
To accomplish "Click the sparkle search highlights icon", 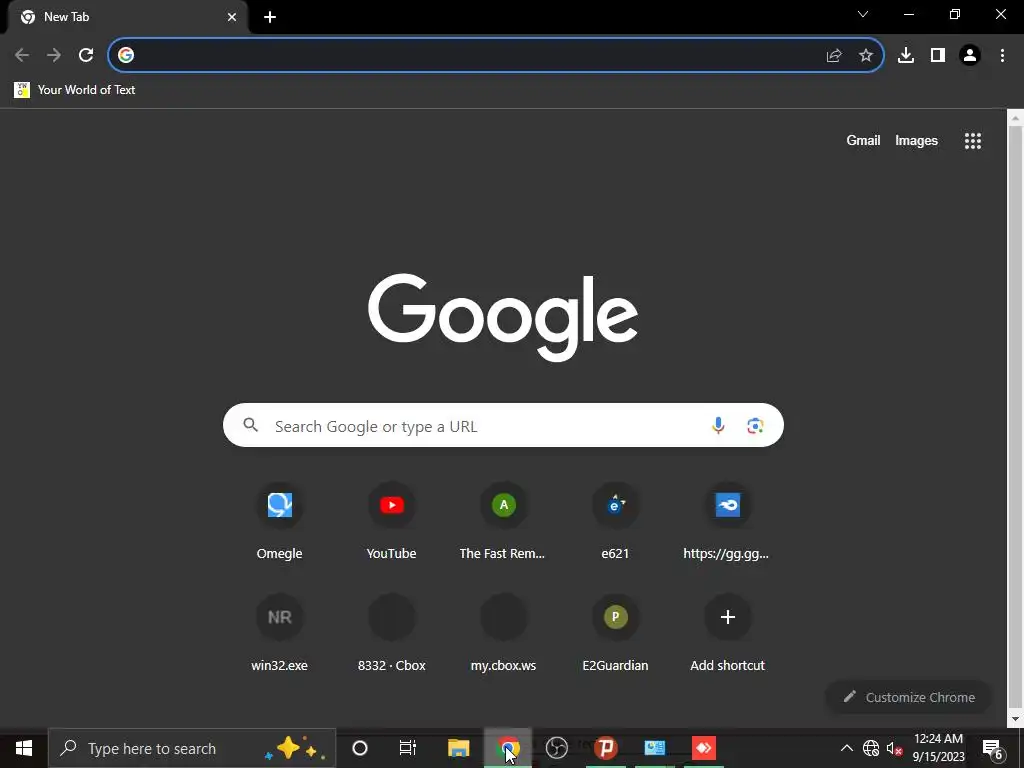I will tap(295, 748).
